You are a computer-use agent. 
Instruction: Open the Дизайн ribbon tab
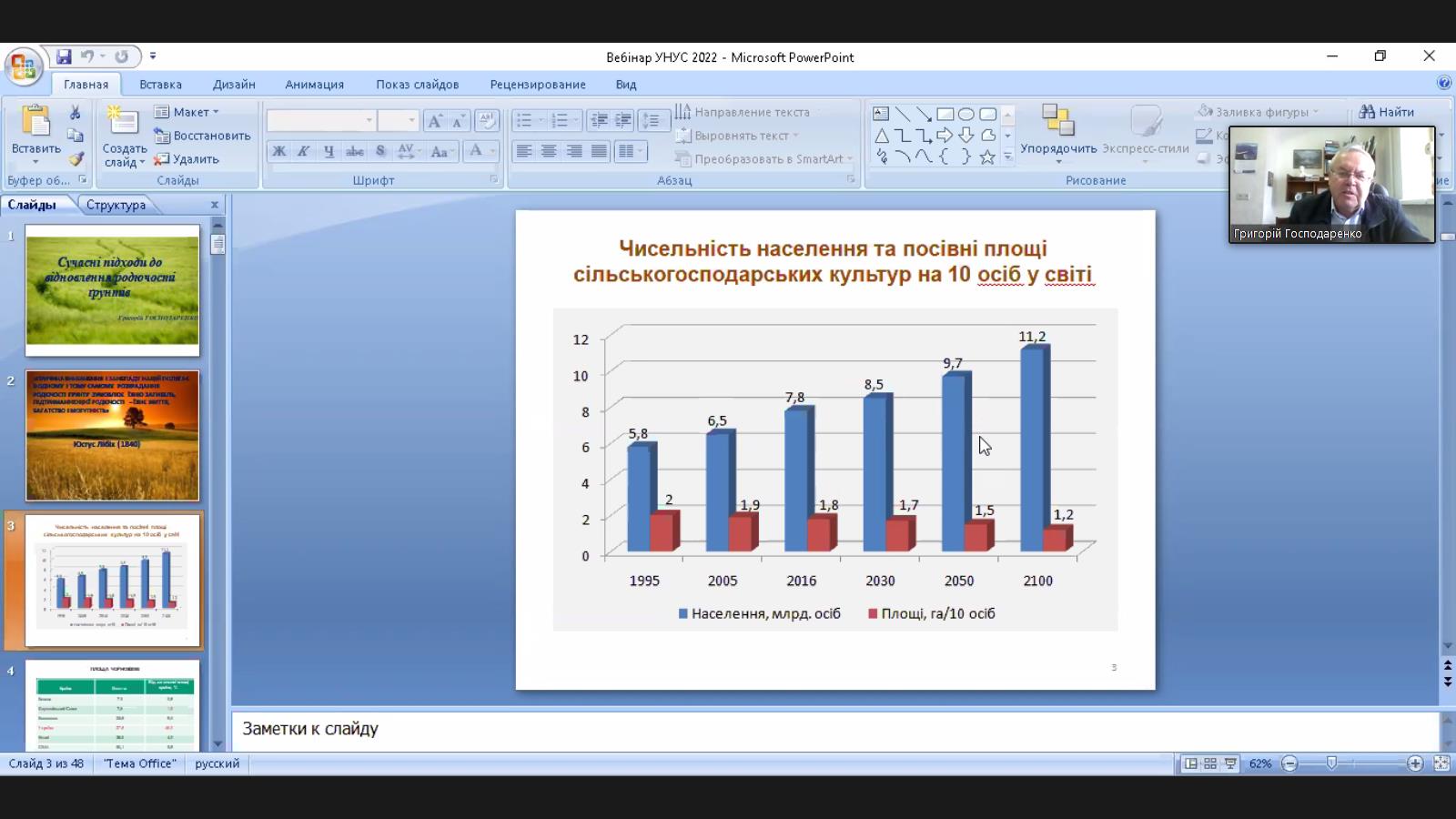click(234, 84)
